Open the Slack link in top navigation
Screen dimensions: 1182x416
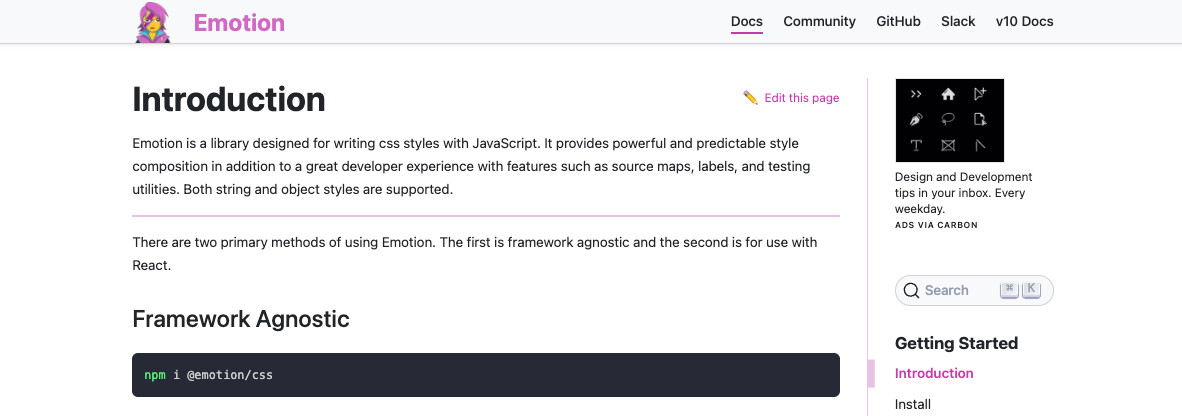(x=958, y=21)
